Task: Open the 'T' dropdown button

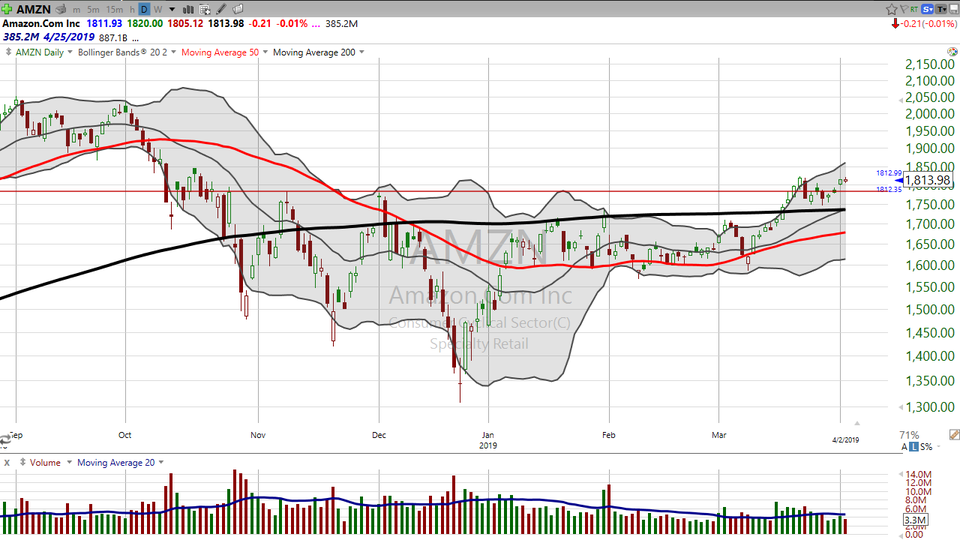Action: pyautogui.click(x=942, y=9)
